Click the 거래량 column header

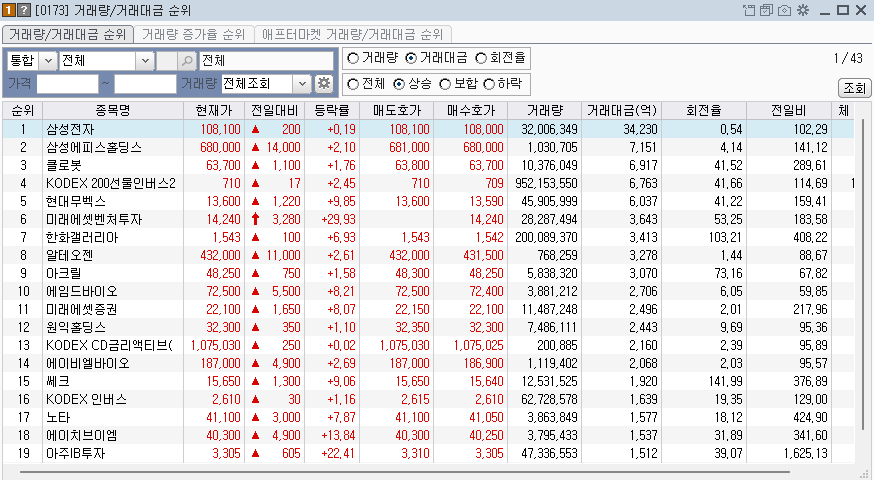tap(545, 110)
